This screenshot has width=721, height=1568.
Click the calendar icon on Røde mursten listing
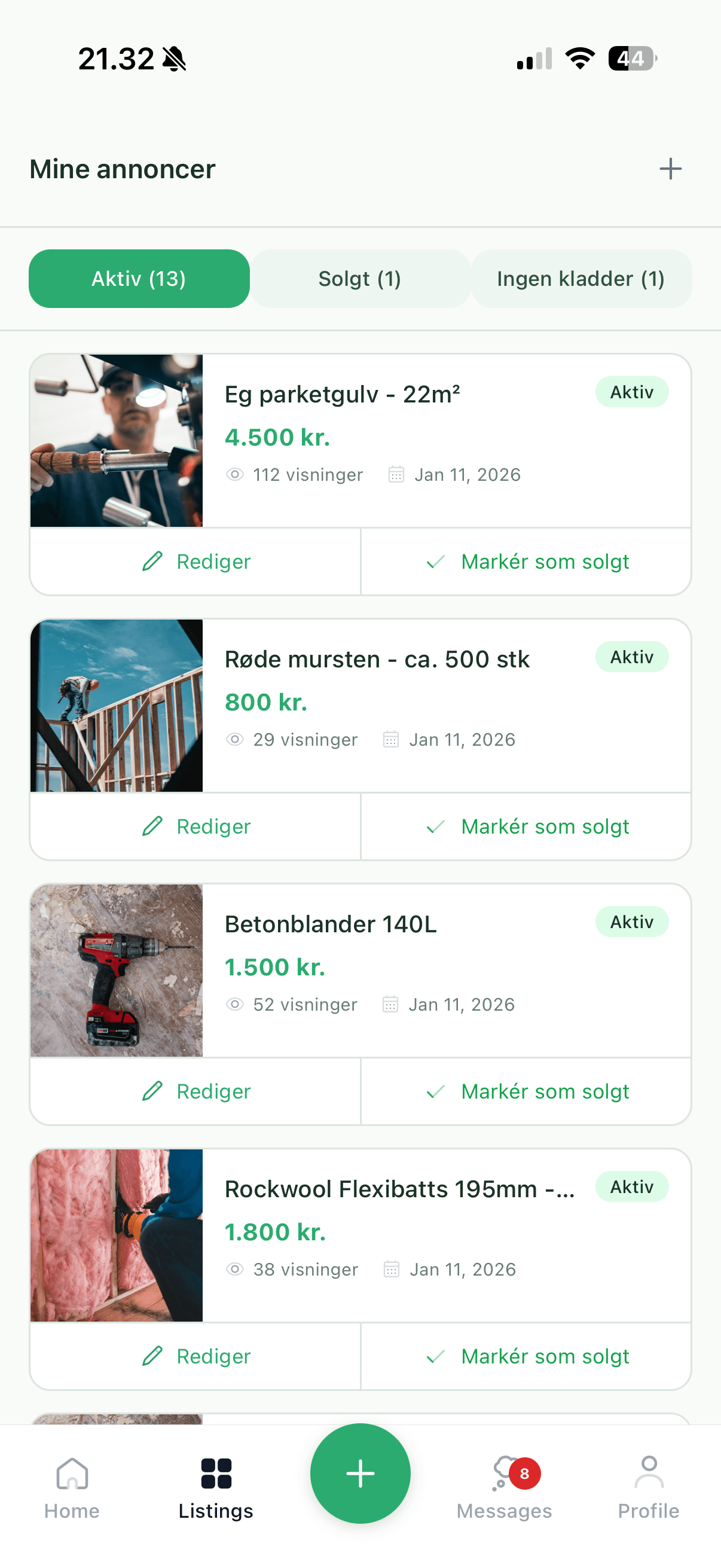[390, 740]
